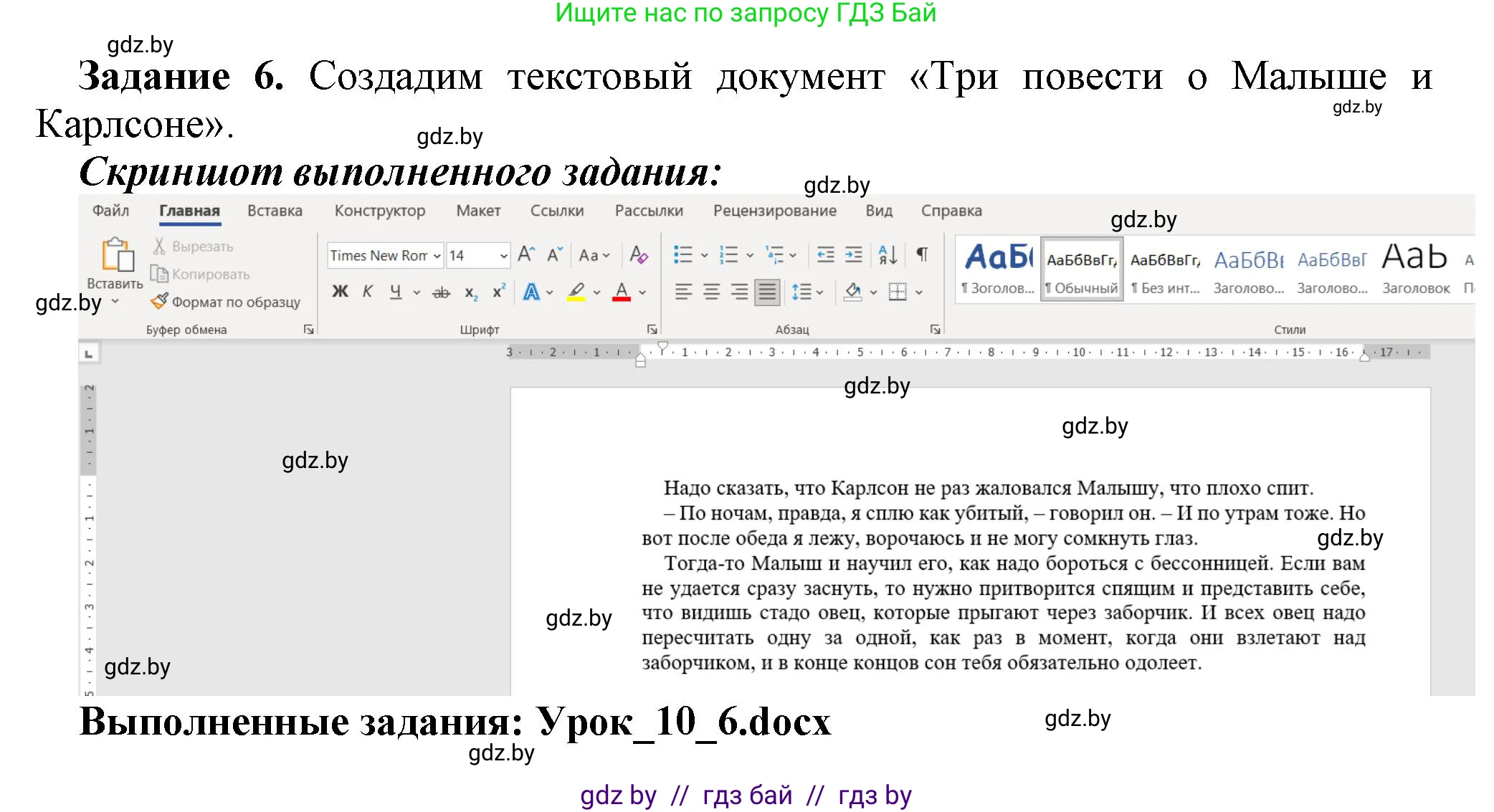Select the text highlight color icon

point(574,291)
